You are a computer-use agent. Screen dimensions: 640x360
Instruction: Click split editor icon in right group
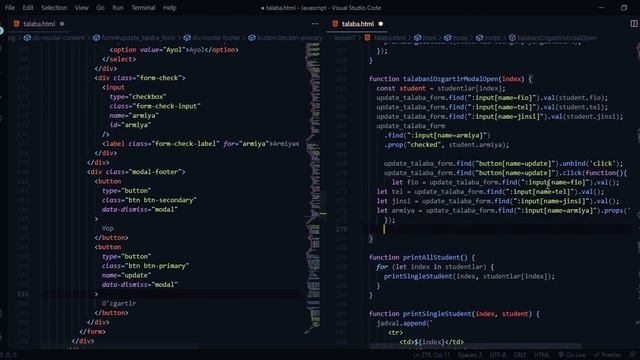634,24
